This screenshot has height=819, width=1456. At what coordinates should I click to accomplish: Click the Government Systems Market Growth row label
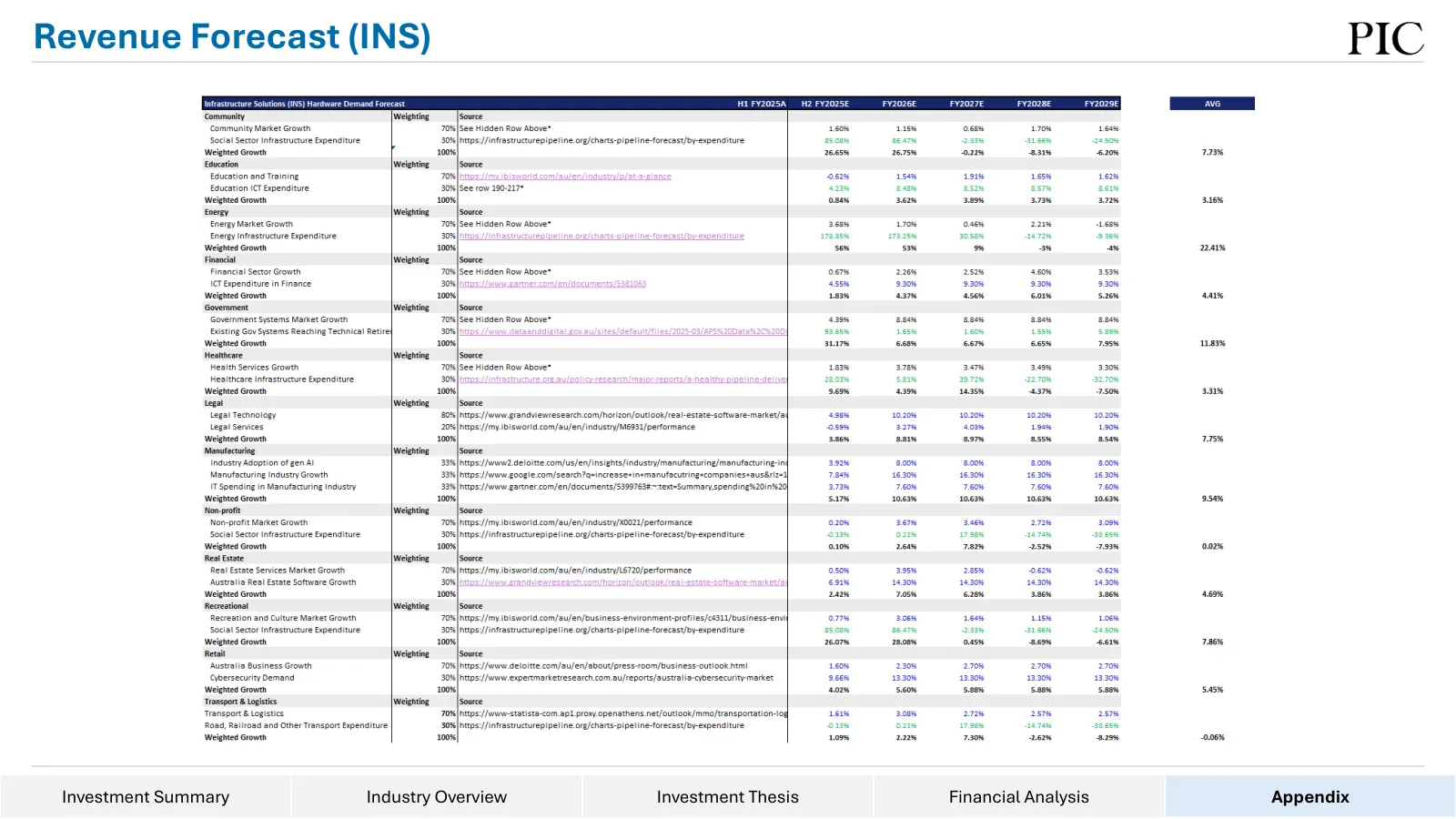(x=278, y=319)
